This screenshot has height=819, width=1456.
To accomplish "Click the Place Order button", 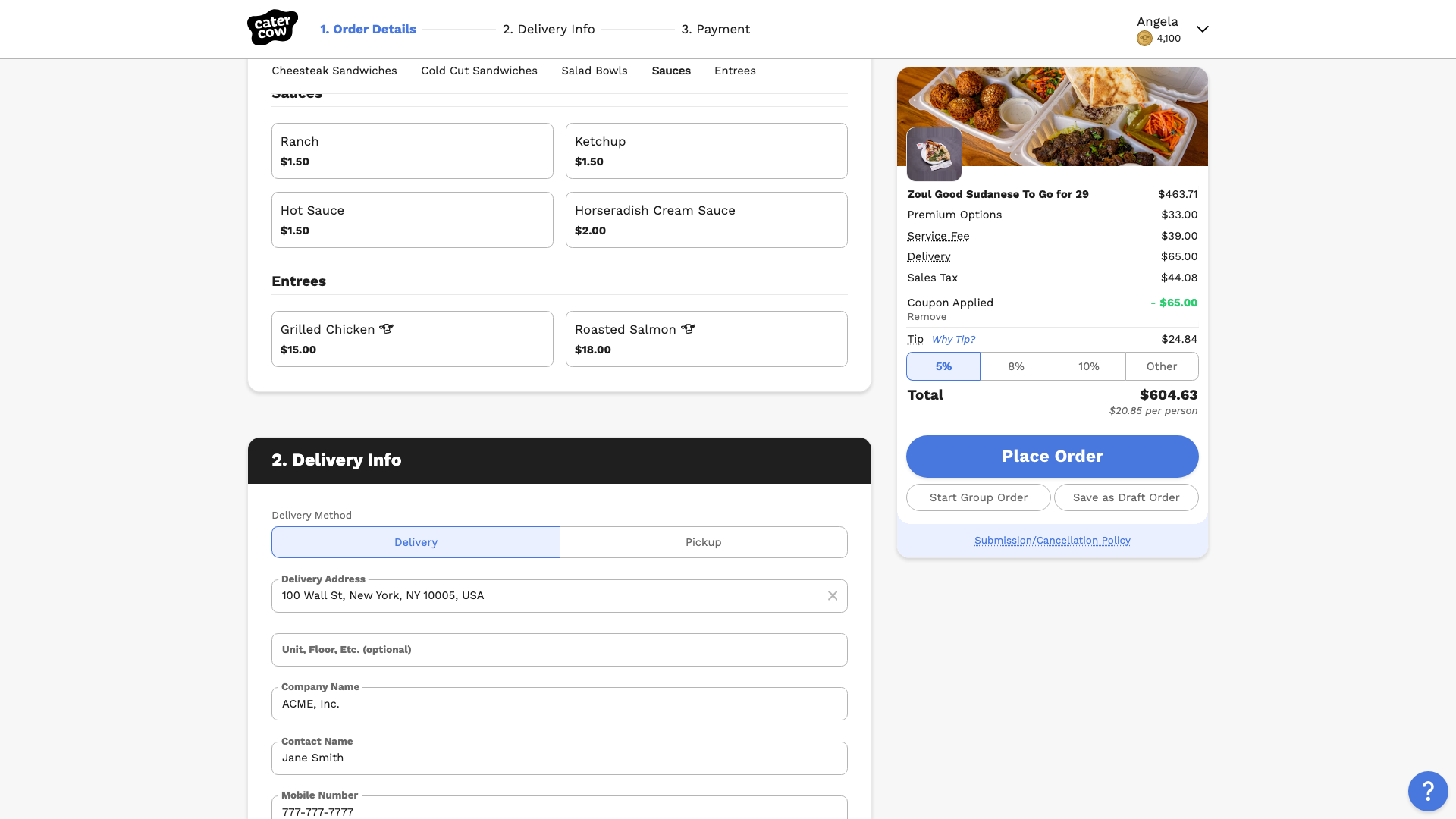I will 1053,457.
